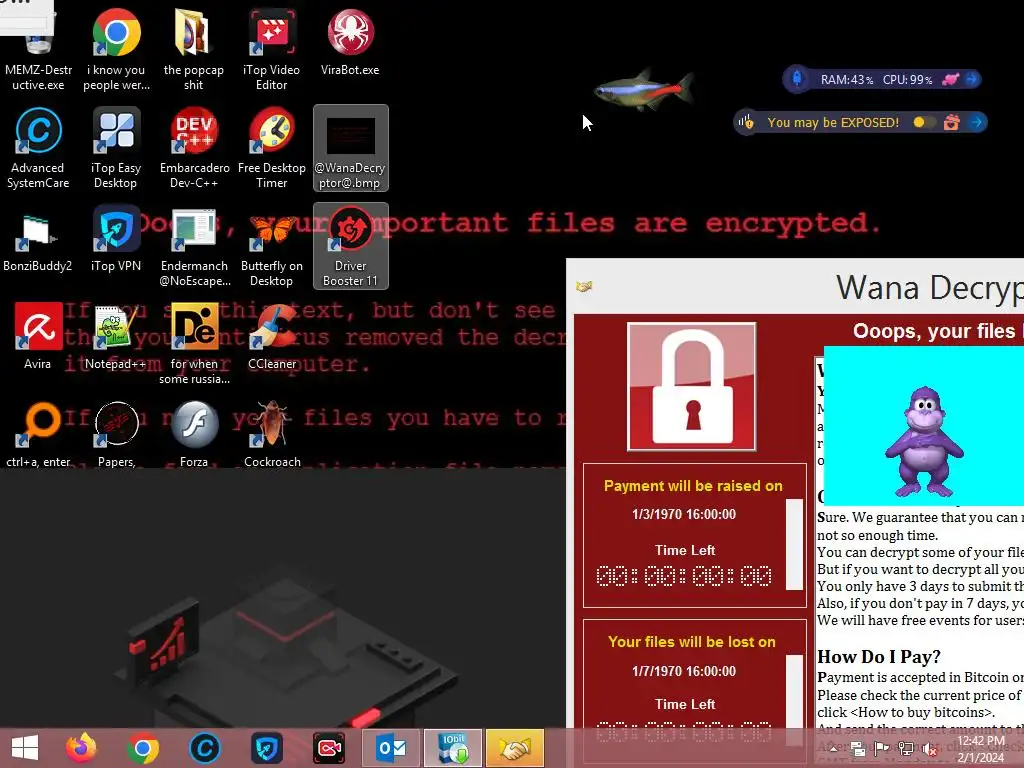1024x768 pixels.
Task: Switch to Wana Decryptor taskbar handshake item
Action: click(515, 748)
